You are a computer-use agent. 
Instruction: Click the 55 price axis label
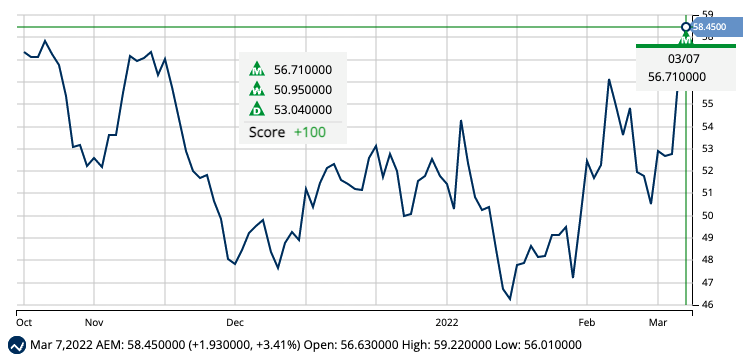(x=706, y=104)
